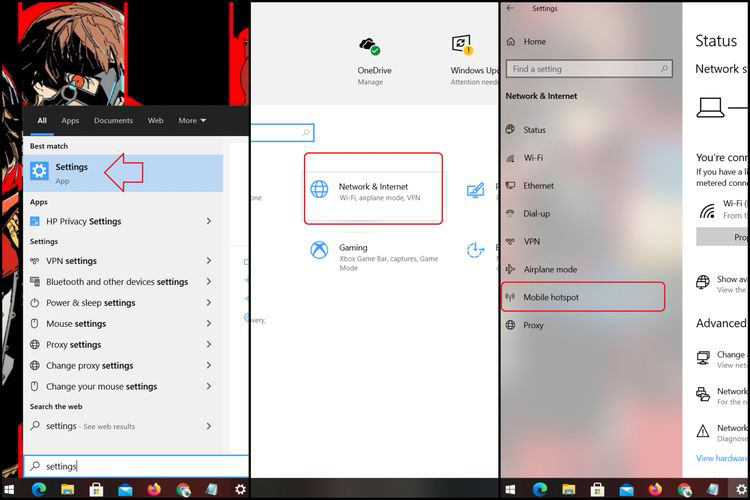
Task: Expand the Mouse settings result chevron
Action: point(209,323)
